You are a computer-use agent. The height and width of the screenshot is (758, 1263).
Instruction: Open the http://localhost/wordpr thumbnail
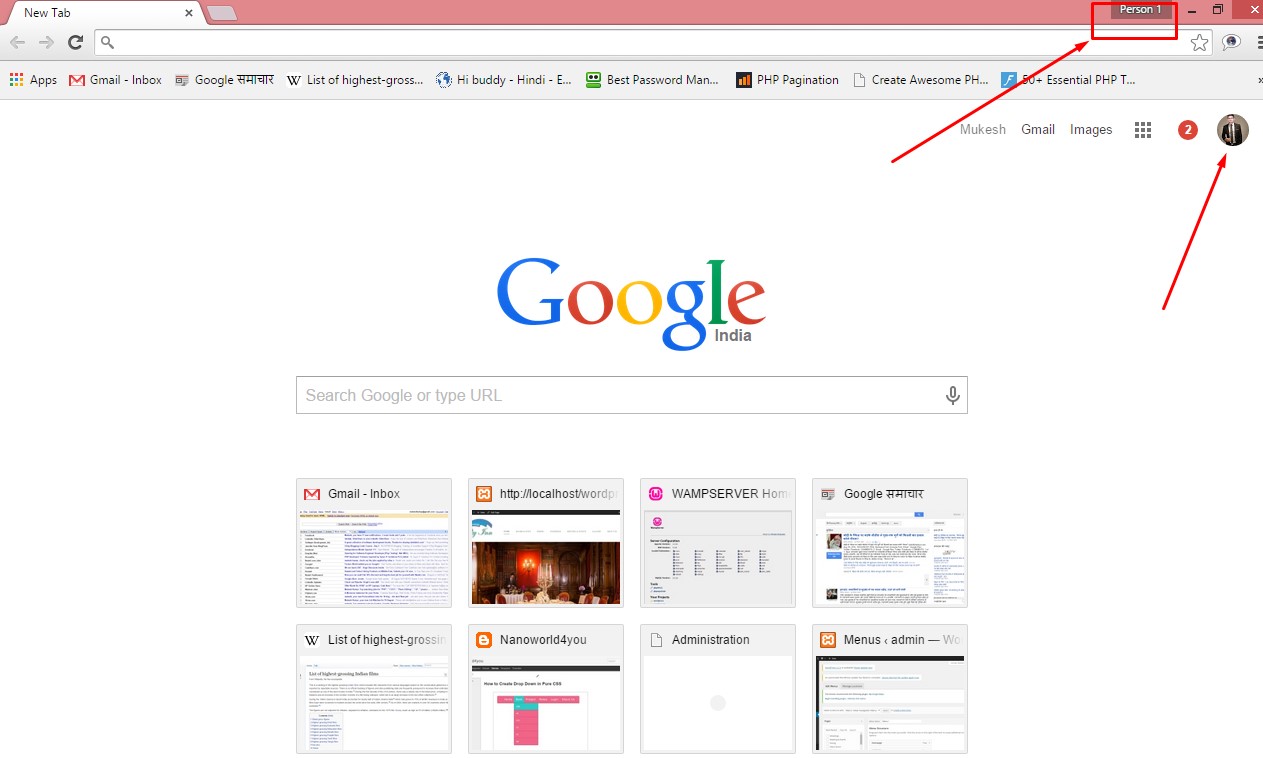[546, 543]
